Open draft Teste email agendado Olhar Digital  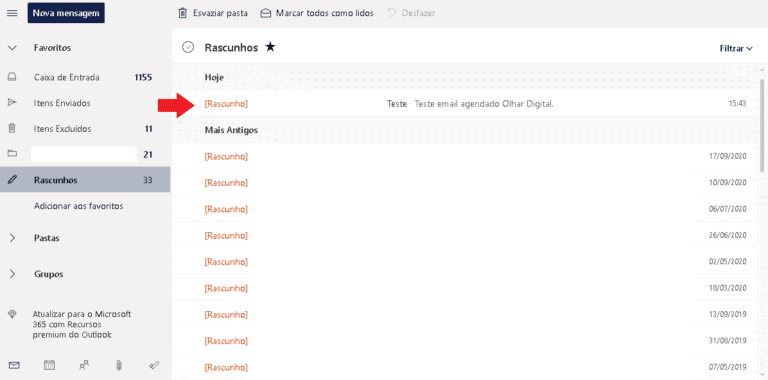tap(465, 104)
